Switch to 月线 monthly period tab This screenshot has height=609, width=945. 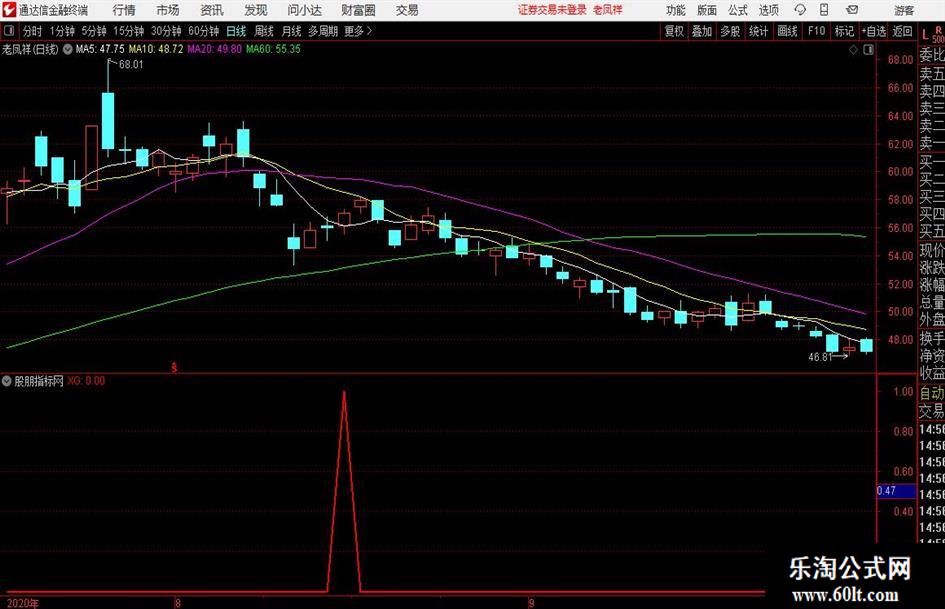pos(291,31)
